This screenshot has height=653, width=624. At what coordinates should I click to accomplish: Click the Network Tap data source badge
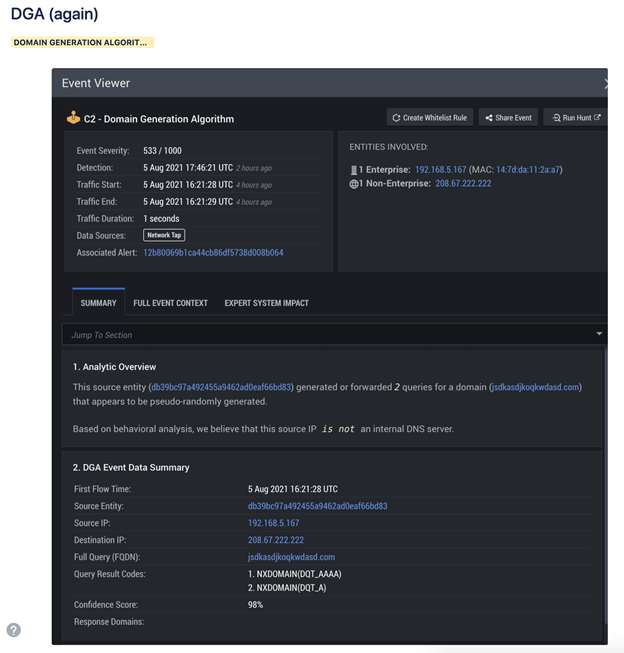point(164,235)
